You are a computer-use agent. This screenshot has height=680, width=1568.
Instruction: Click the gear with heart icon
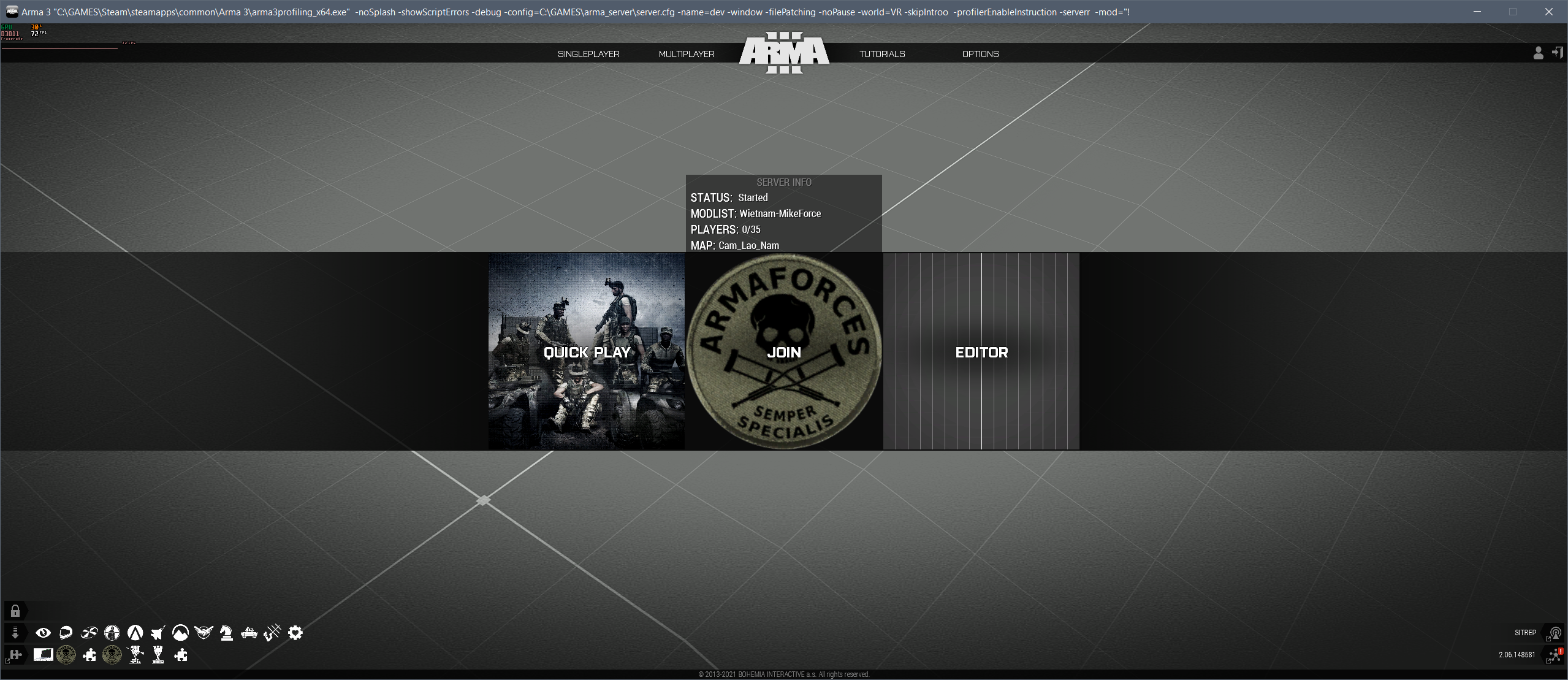[x=295, y=633]
